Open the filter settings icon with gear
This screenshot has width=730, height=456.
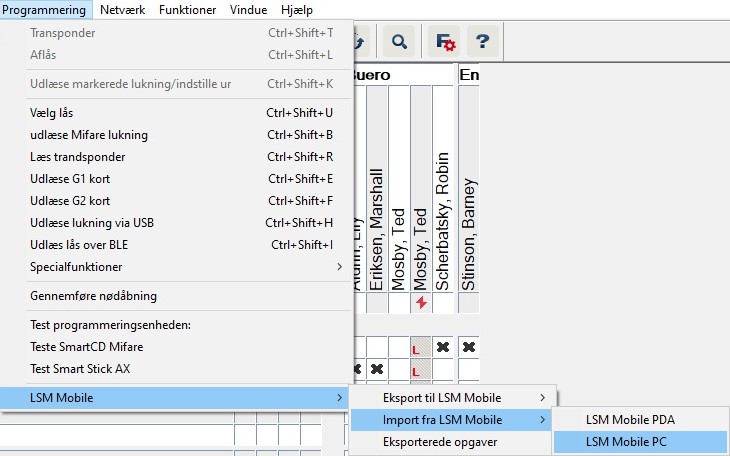pos(444,42)
